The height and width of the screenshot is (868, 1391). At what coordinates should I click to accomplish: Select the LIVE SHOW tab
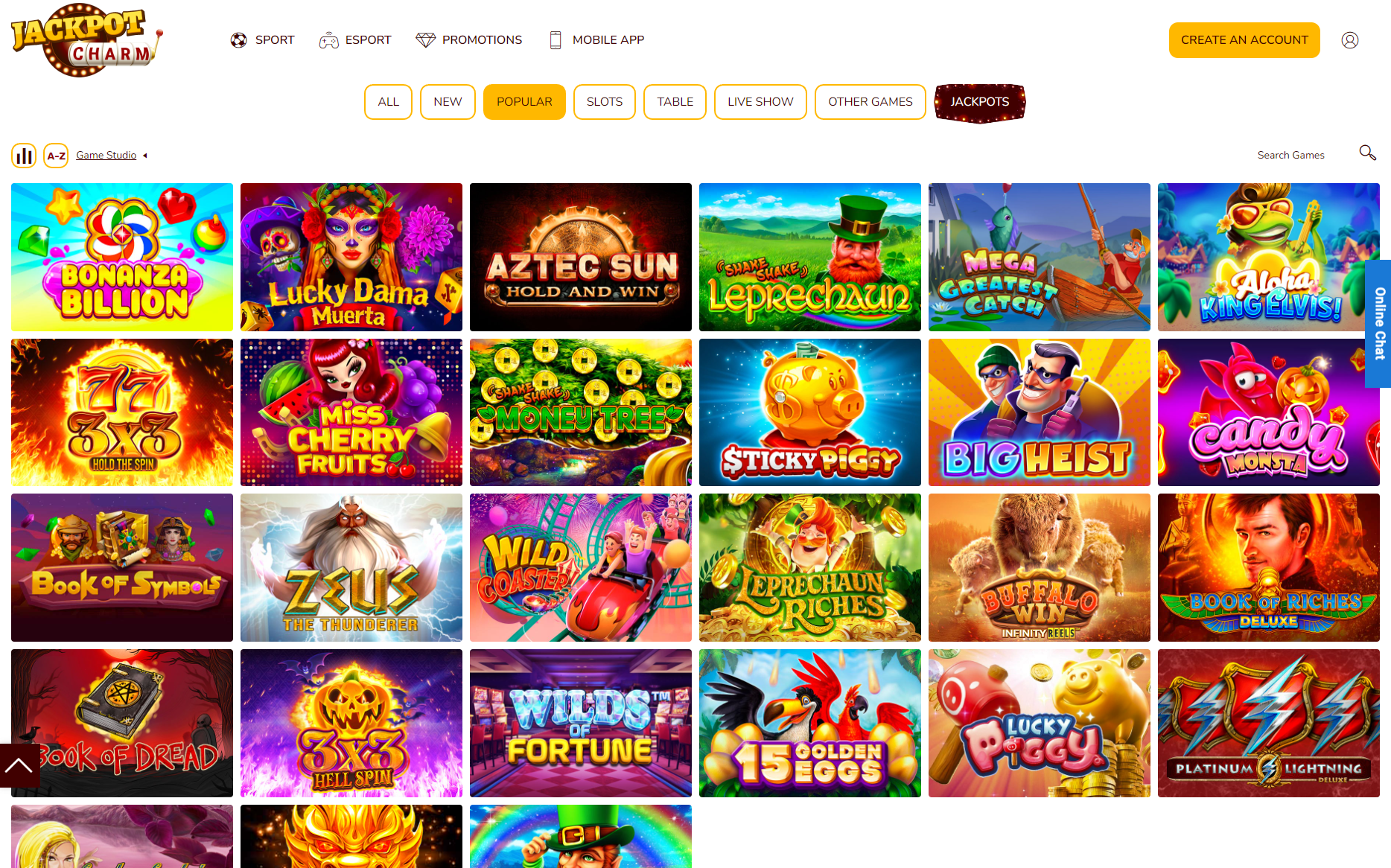(x=760, y=102)
